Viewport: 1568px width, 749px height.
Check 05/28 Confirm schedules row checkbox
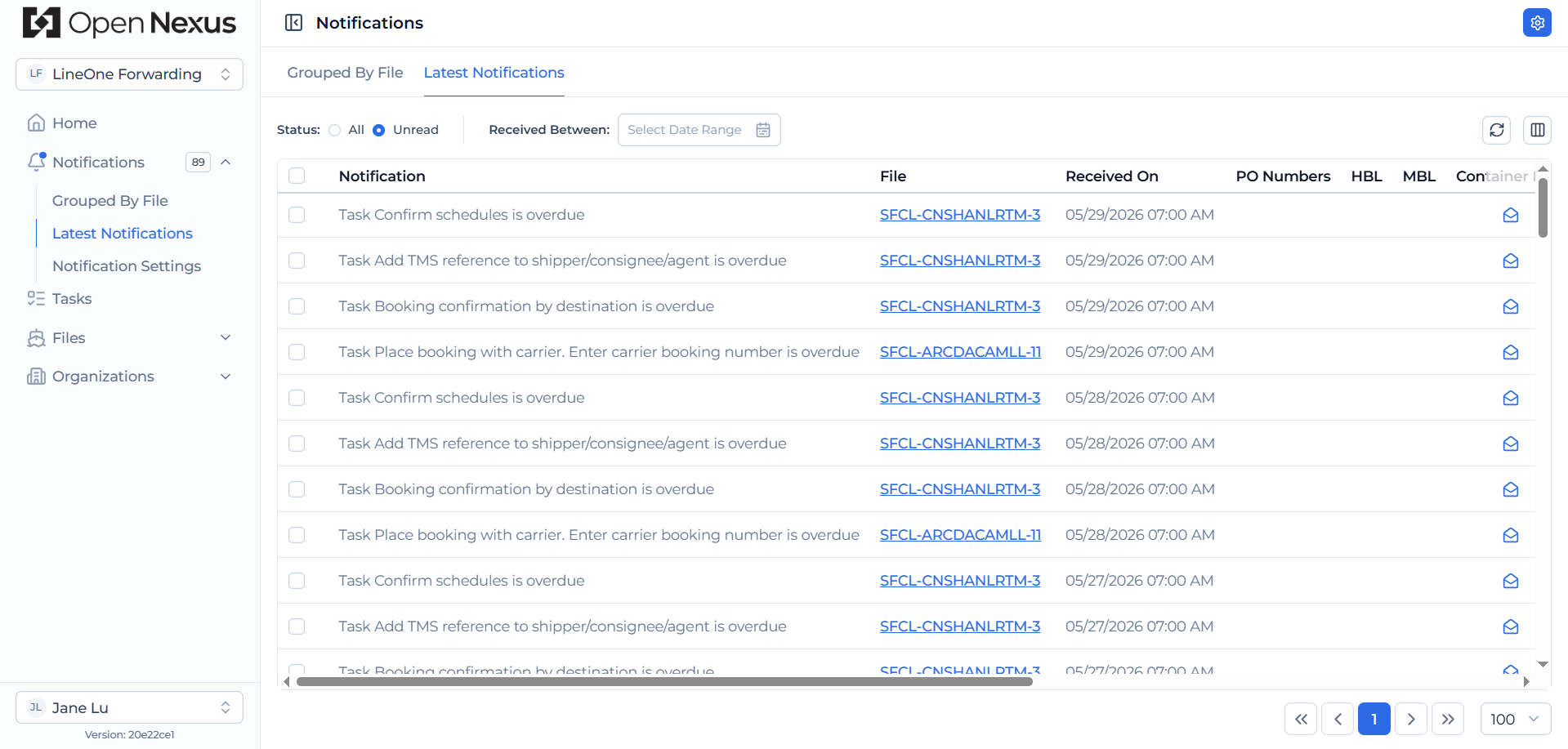(x=297, y=398)
